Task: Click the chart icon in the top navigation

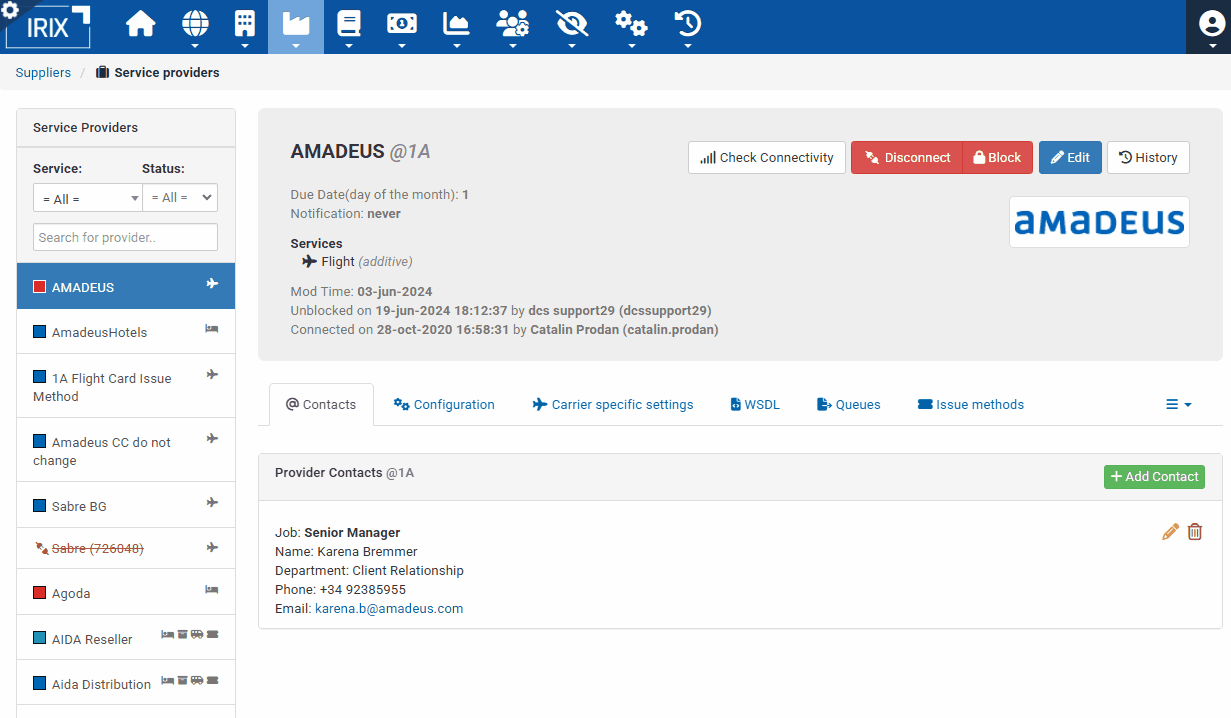Action: click(x=455, y=22)
